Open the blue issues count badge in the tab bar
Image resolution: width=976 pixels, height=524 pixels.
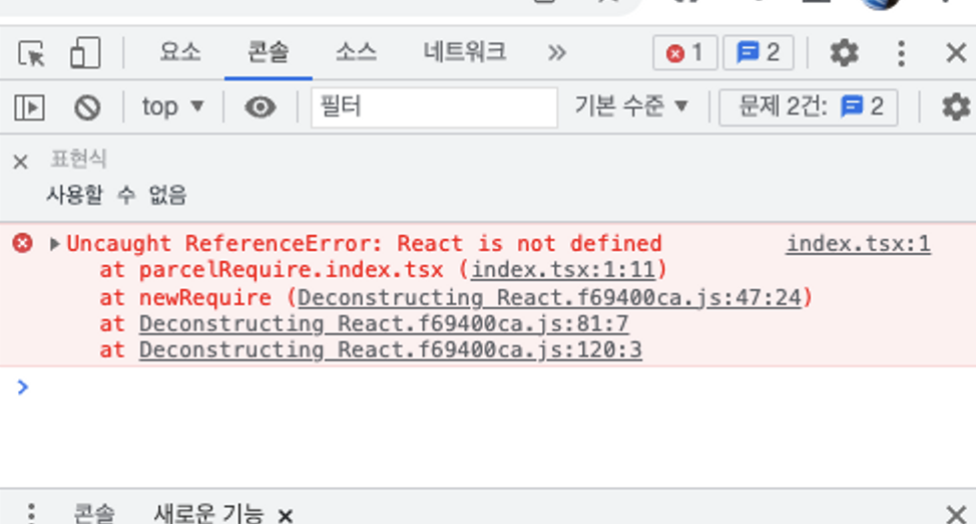[758, 53]
